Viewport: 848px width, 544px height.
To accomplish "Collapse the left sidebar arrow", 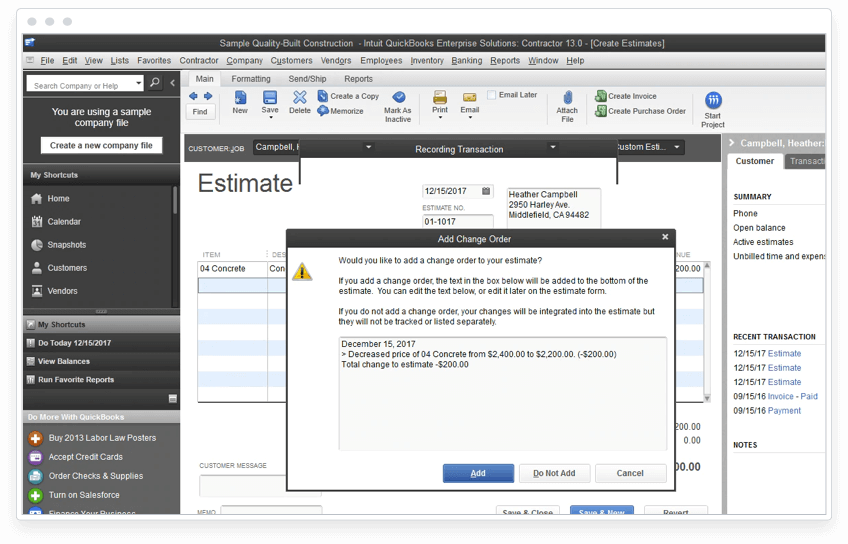I will click(x=173, y=83).
